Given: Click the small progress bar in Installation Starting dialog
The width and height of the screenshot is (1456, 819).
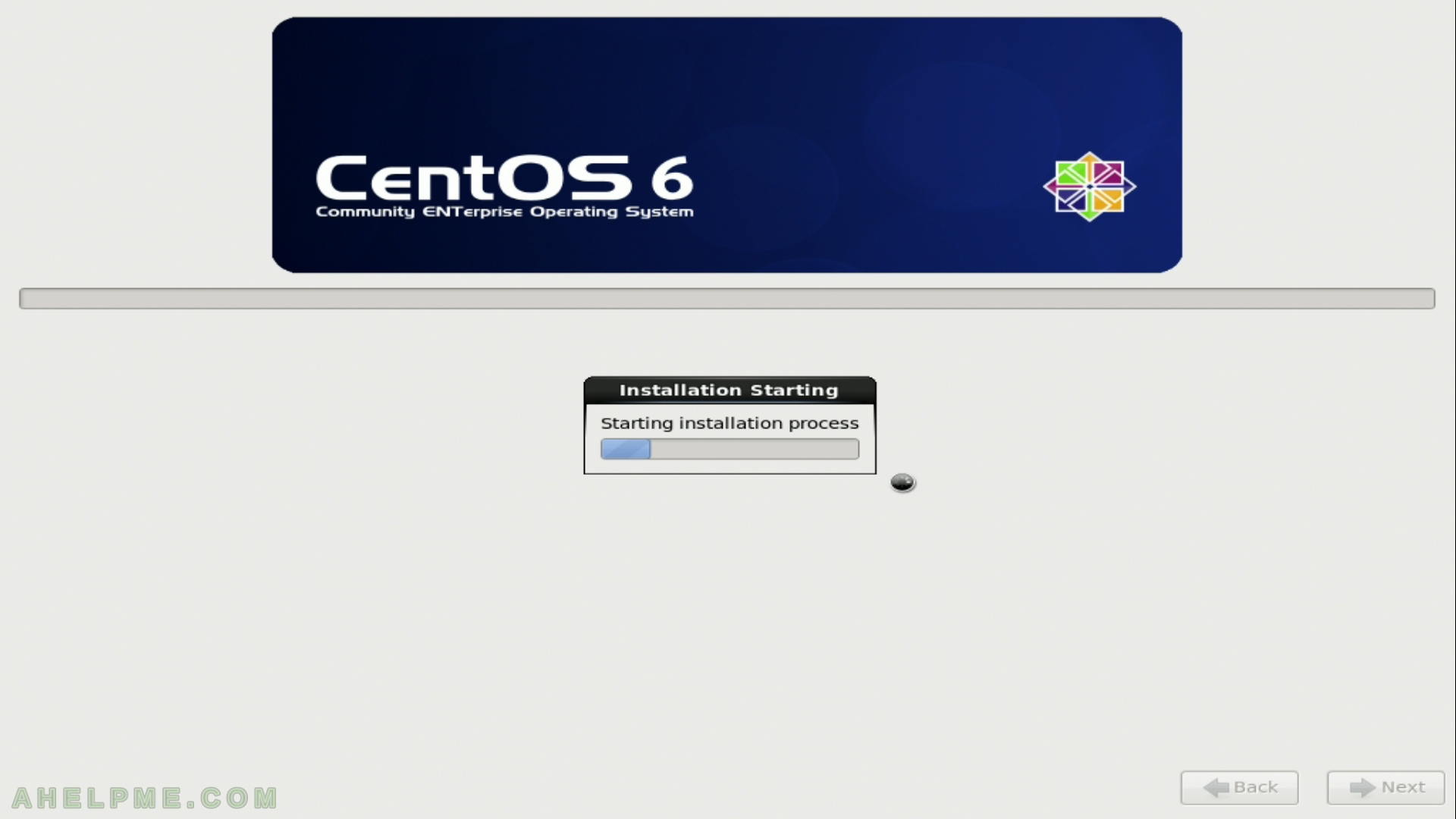Looking at the screenshot, I should [730, 449].
